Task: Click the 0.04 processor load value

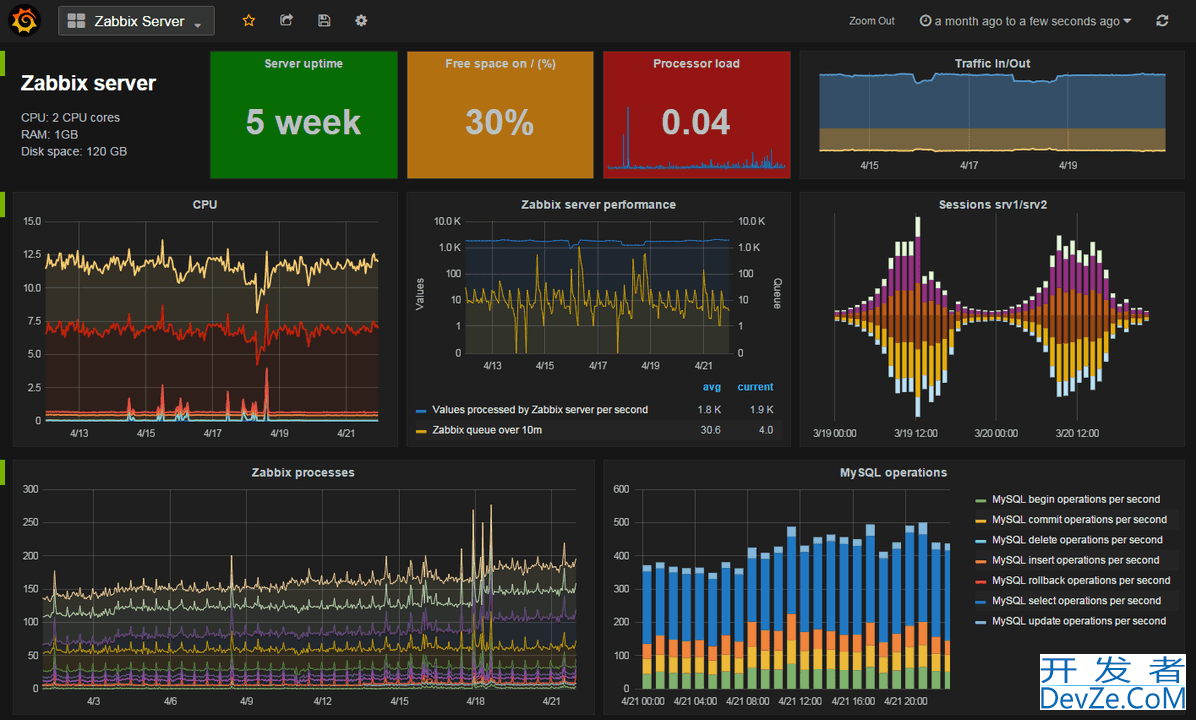Action: (x=696, y=122)
